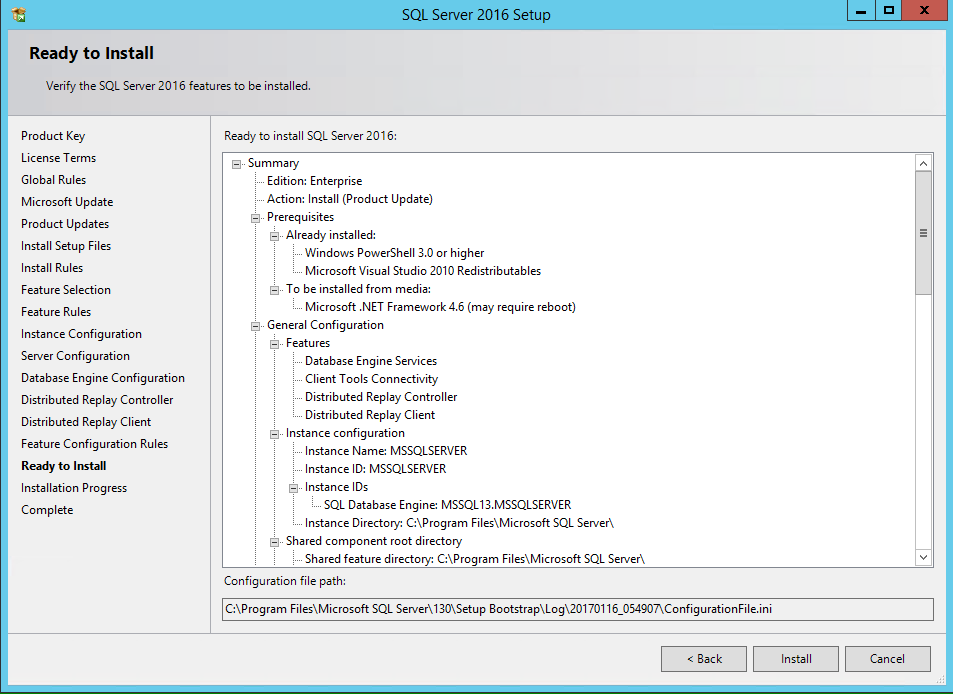Cancel the SQL Server setup

click(887, 659)
